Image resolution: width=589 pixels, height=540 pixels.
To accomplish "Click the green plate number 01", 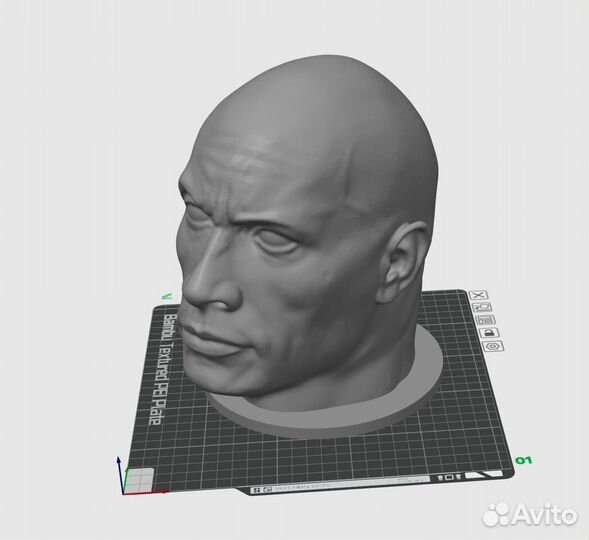I will (x=524, y=460).
